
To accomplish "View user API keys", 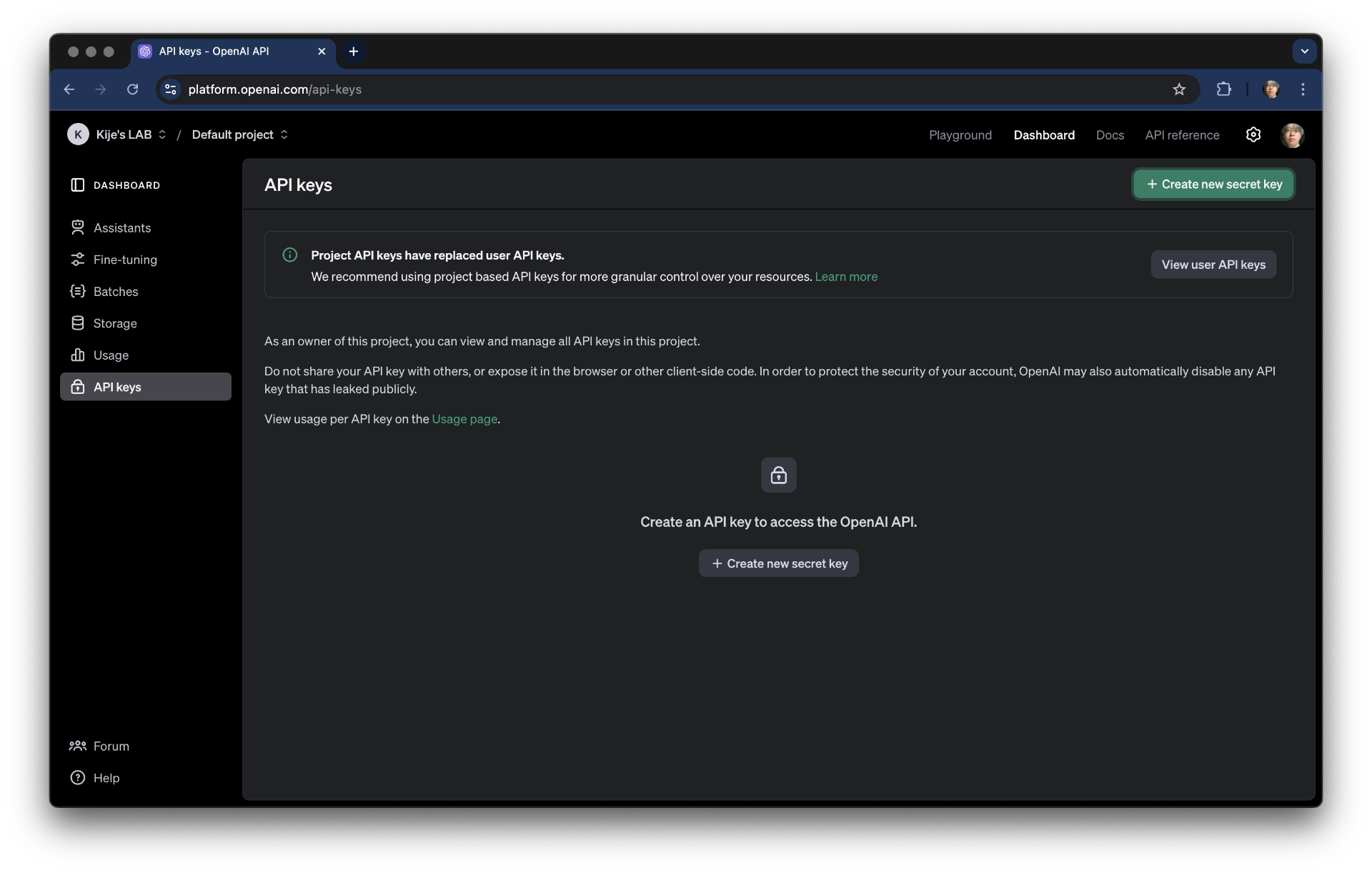I will click(x=1213, y=264).
